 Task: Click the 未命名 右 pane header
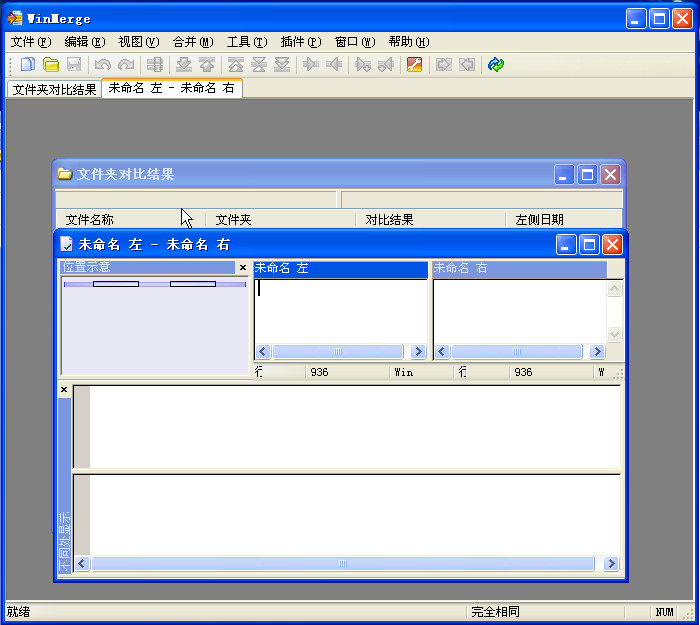(x=520, y=268)
